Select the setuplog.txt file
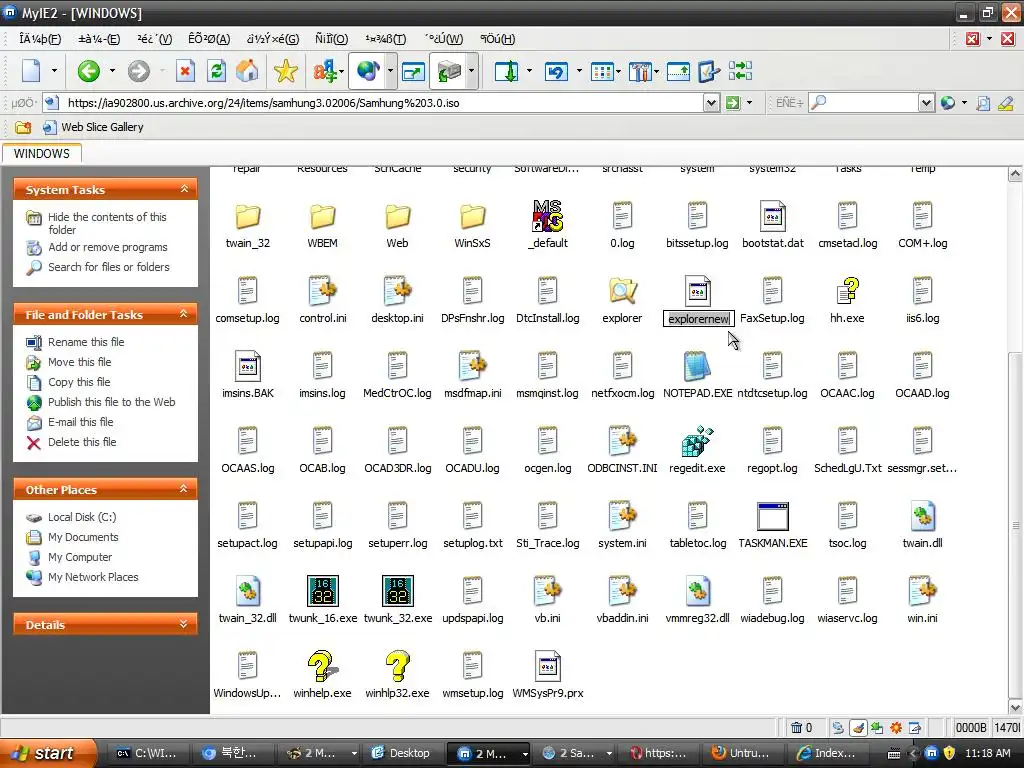Screen dimensions: 1024x768 (473, 524)
